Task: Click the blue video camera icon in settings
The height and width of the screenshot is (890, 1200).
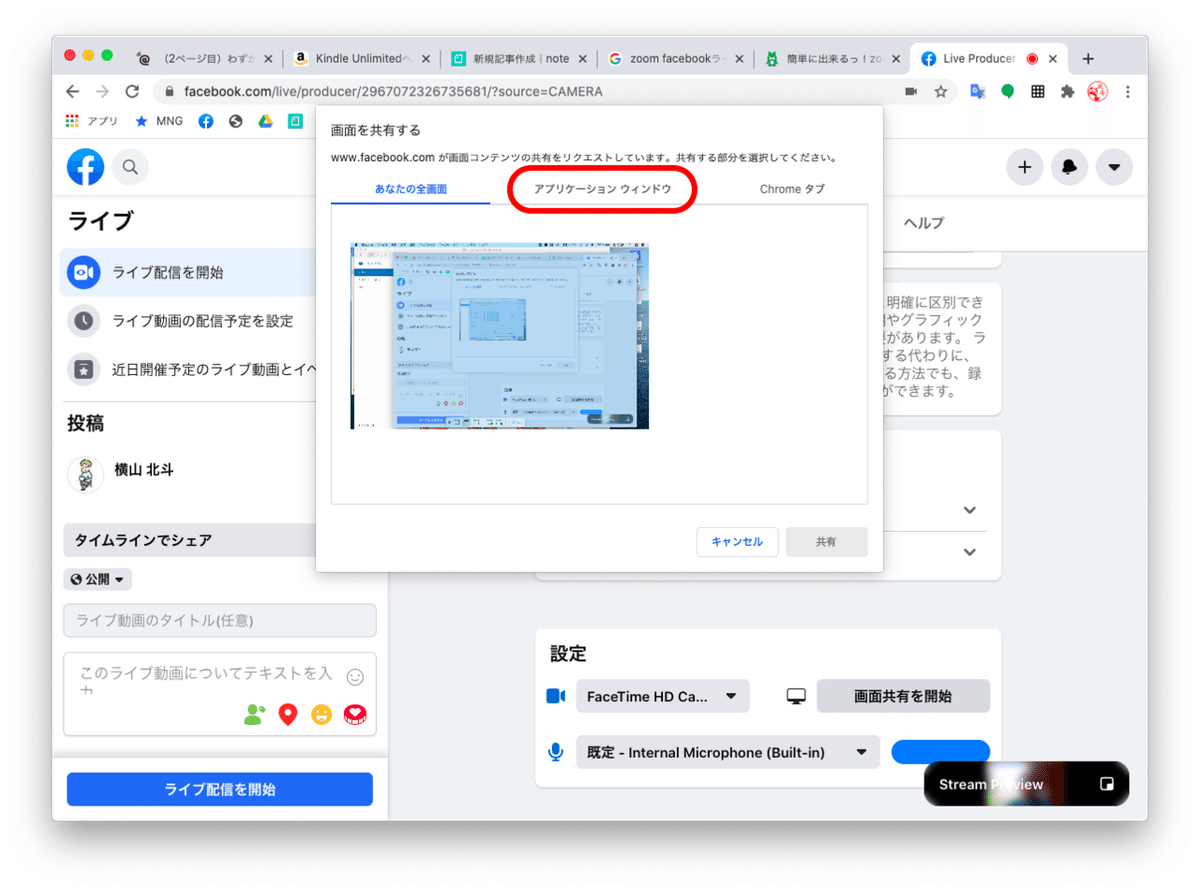Action: coord(556,696)
